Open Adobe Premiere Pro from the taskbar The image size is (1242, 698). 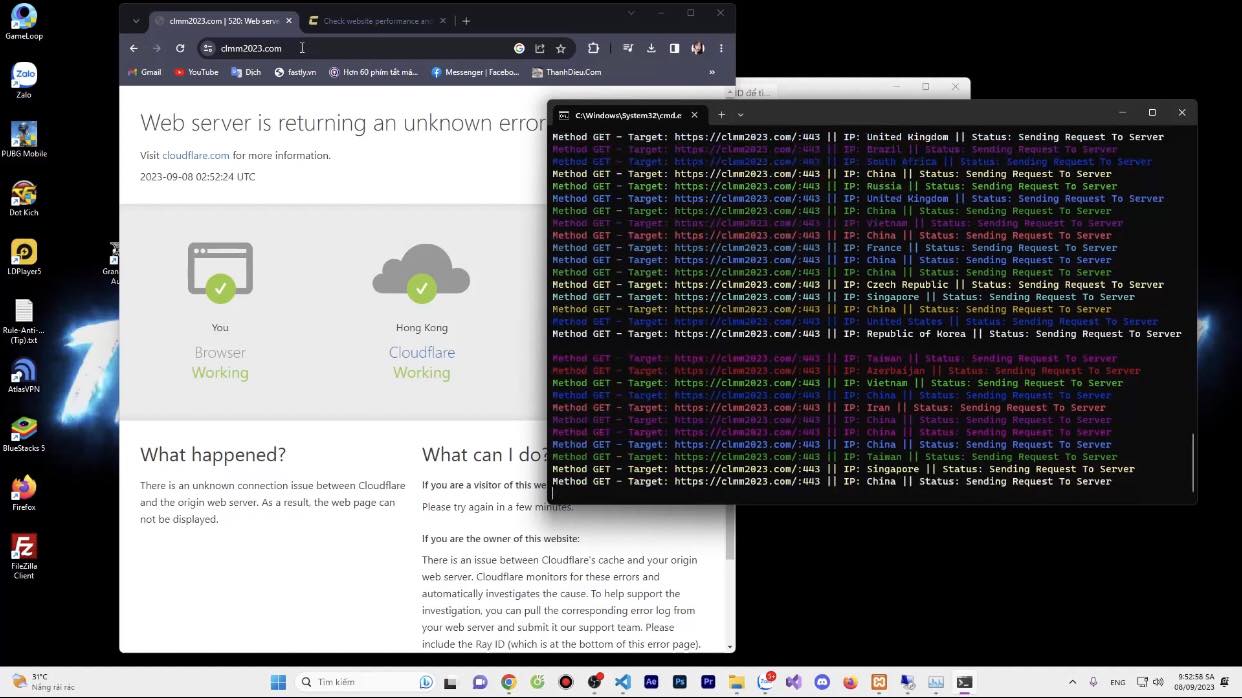pos(709,682)
